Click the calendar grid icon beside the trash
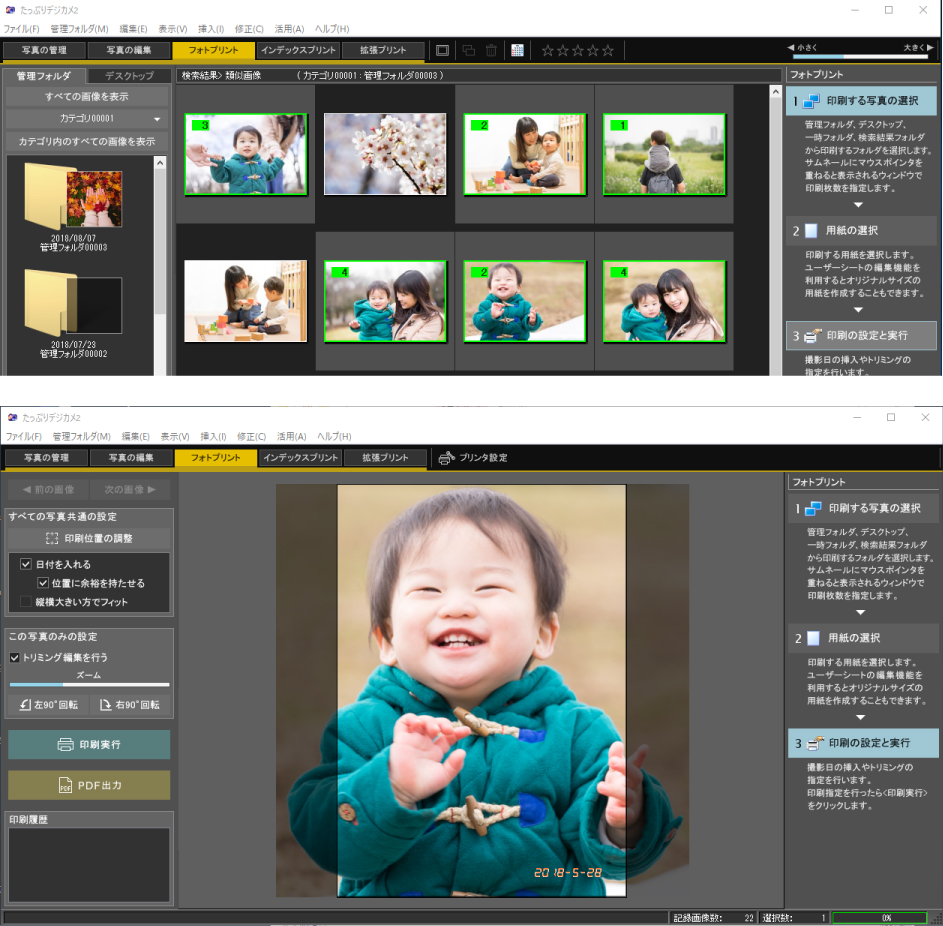Screen dimensions: 943x926 pos(517,51)
